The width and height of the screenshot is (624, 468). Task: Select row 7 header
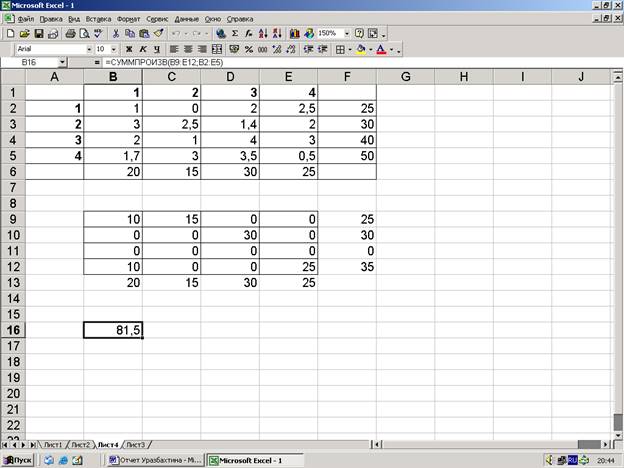pyautogui.click(x=13, y=187)
